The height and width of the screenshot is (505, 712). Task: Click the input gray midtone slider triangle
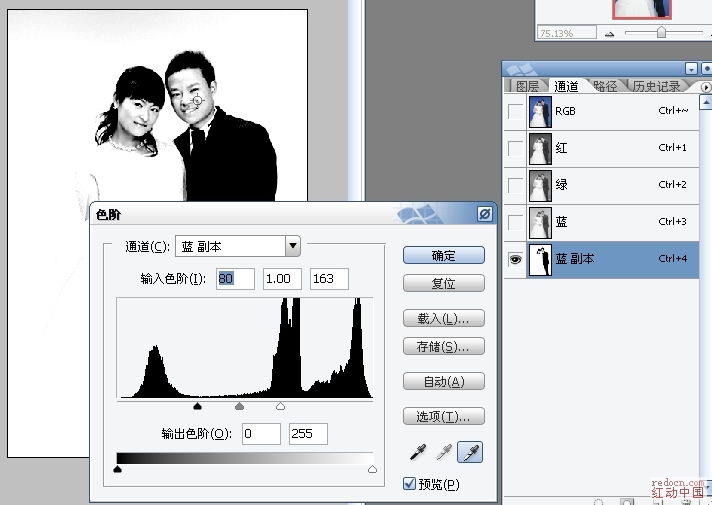239,406
